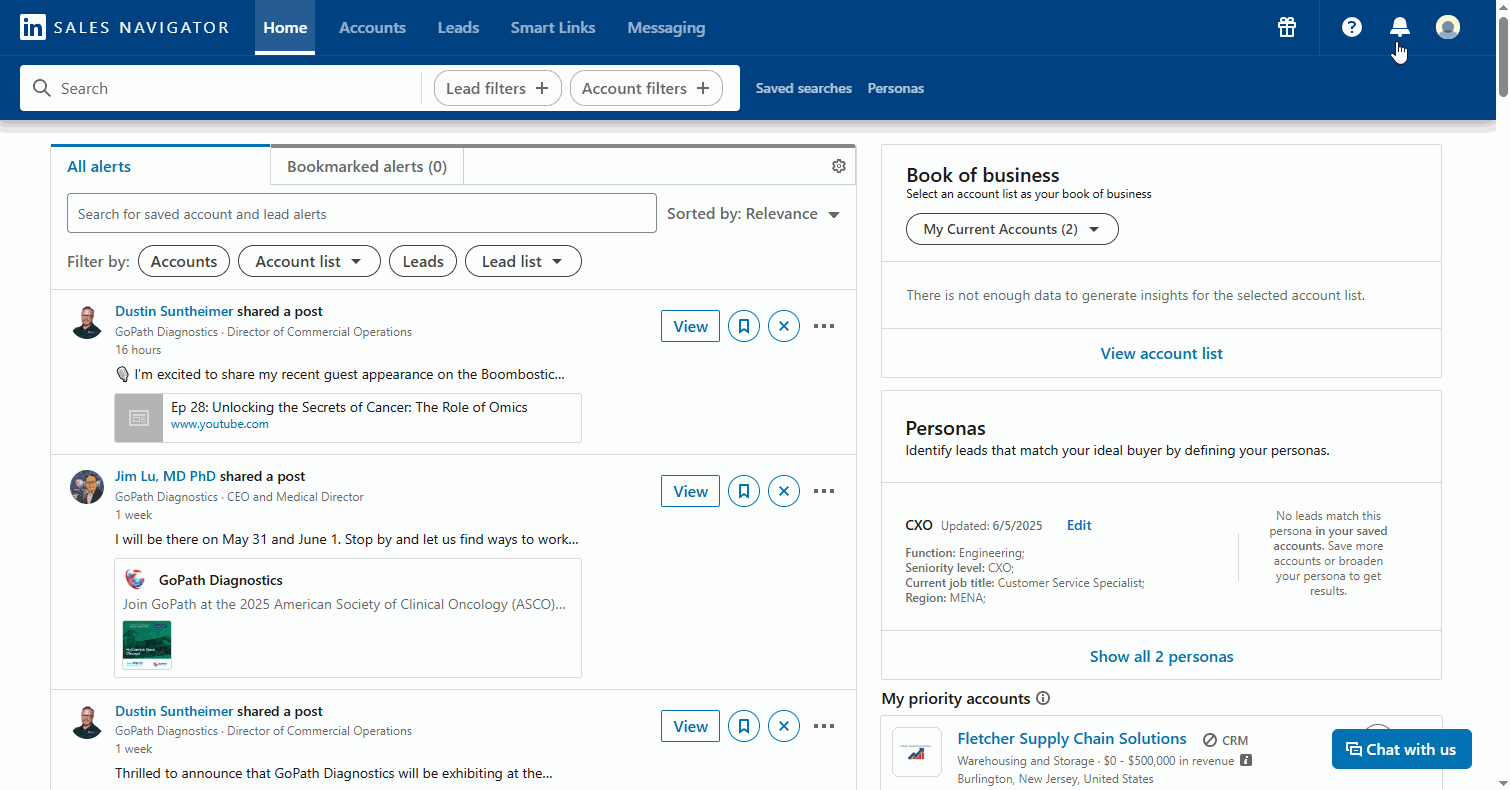
Task: Bookmark Dustin's GoPath exhibiting post alert
Action: click(744, 726)
